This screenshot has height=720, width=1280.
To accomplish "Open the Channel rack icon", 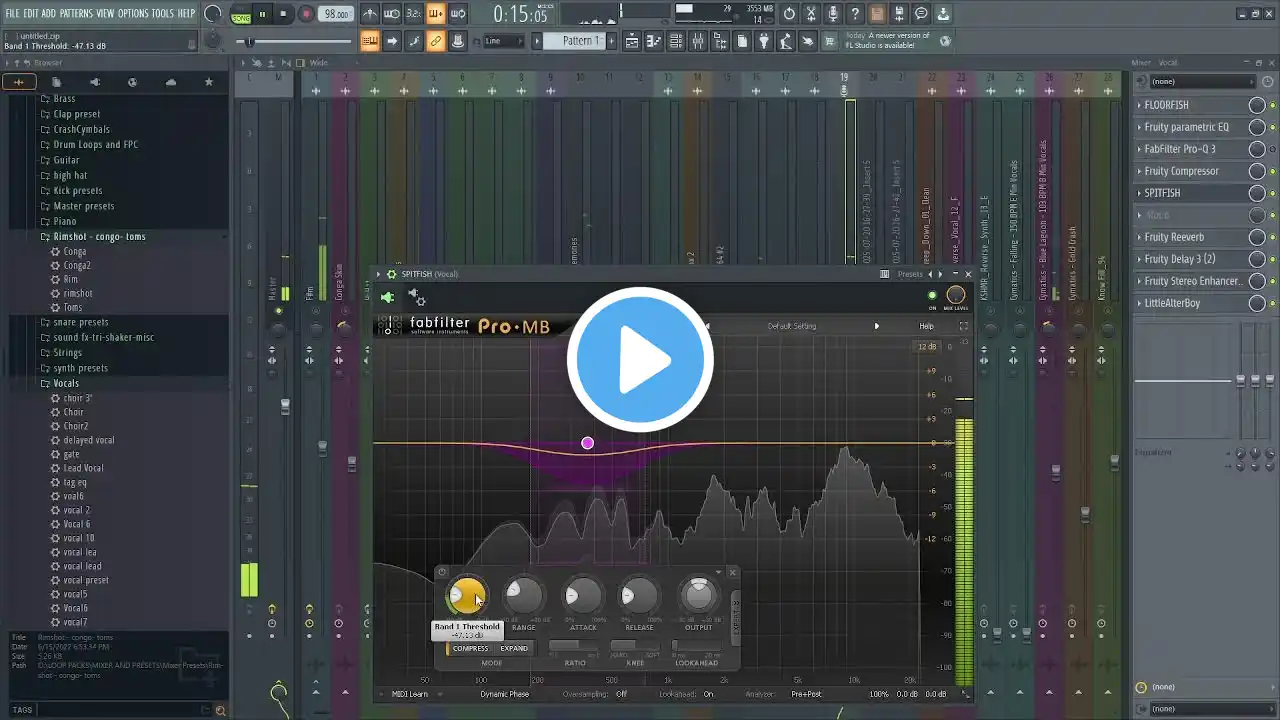I will 676,41.
